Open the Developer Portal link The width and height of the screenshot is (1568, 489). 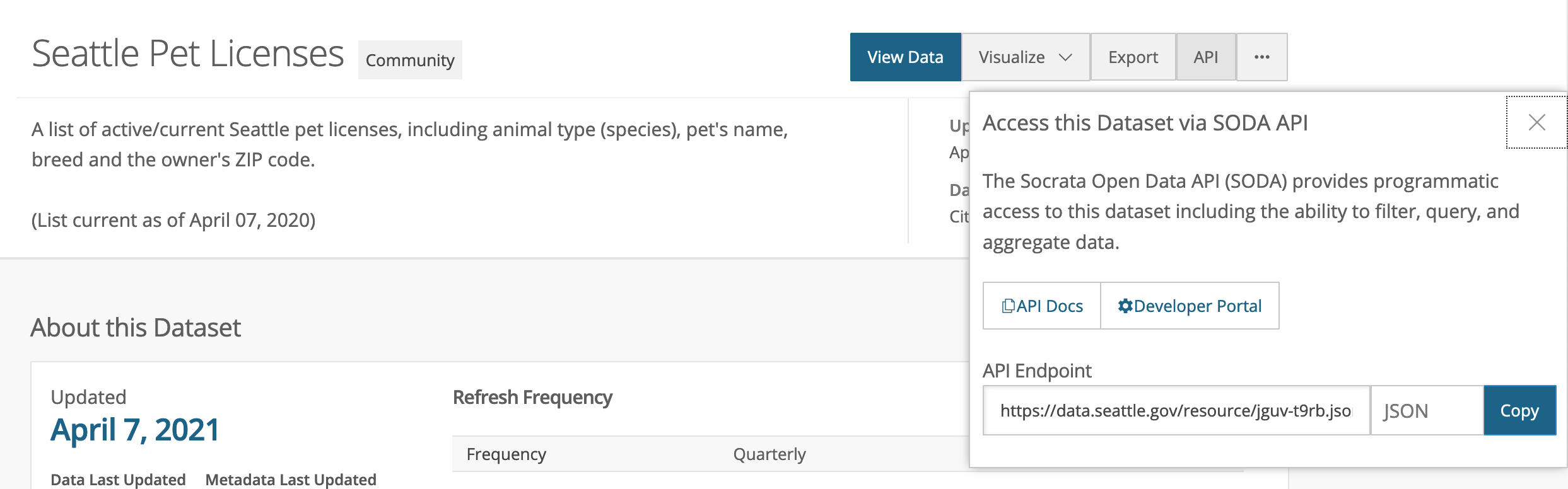(x=1197, y=306)
